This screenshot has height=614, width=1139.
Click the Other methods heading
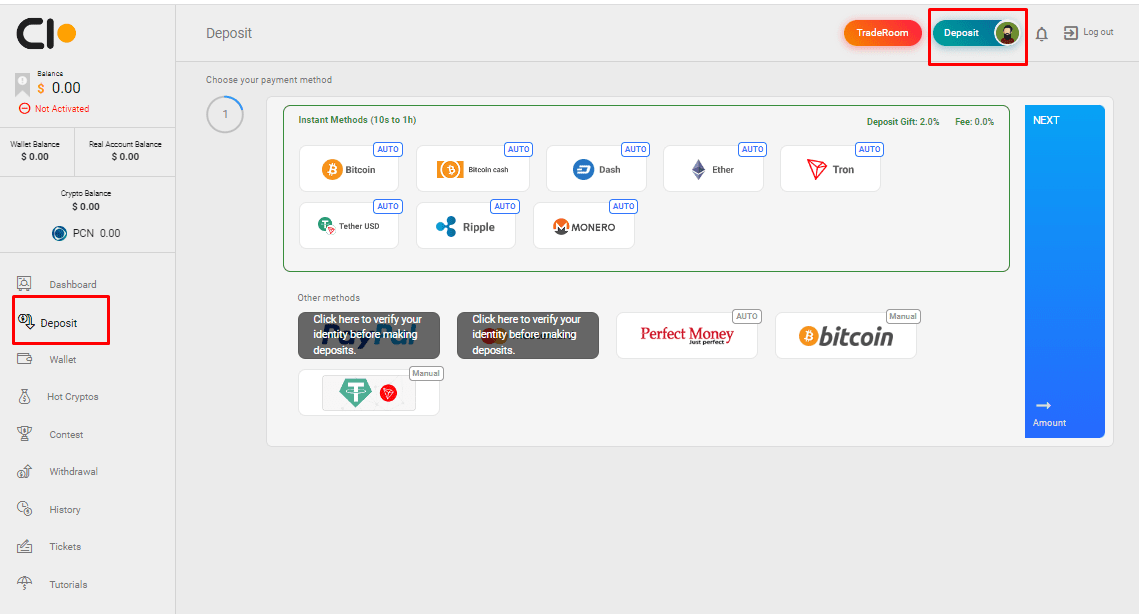[328, 298]
